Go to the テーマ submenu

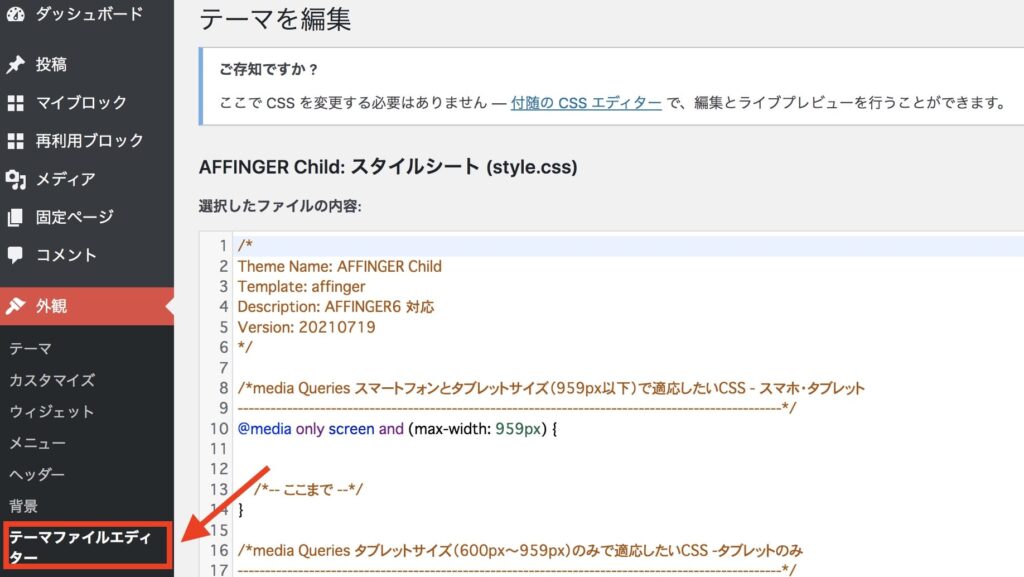coord(31,349)
